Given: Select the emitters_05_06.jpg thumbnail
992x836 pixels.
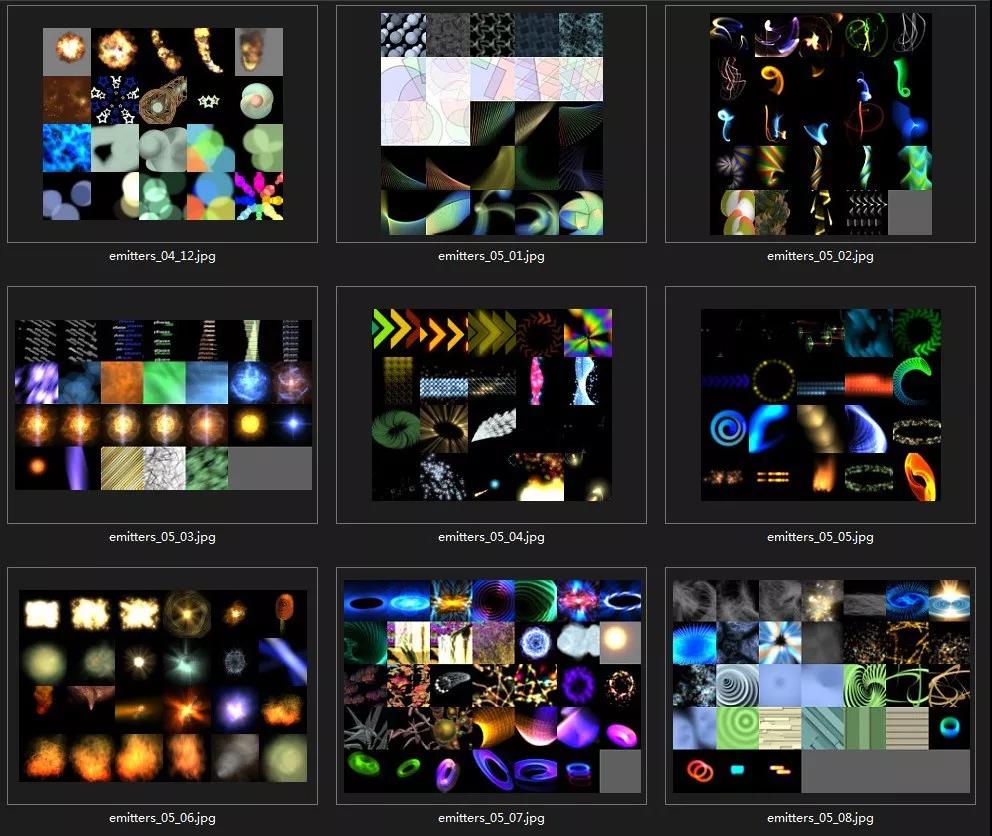Looking at the screenshot, I should 163,686.
